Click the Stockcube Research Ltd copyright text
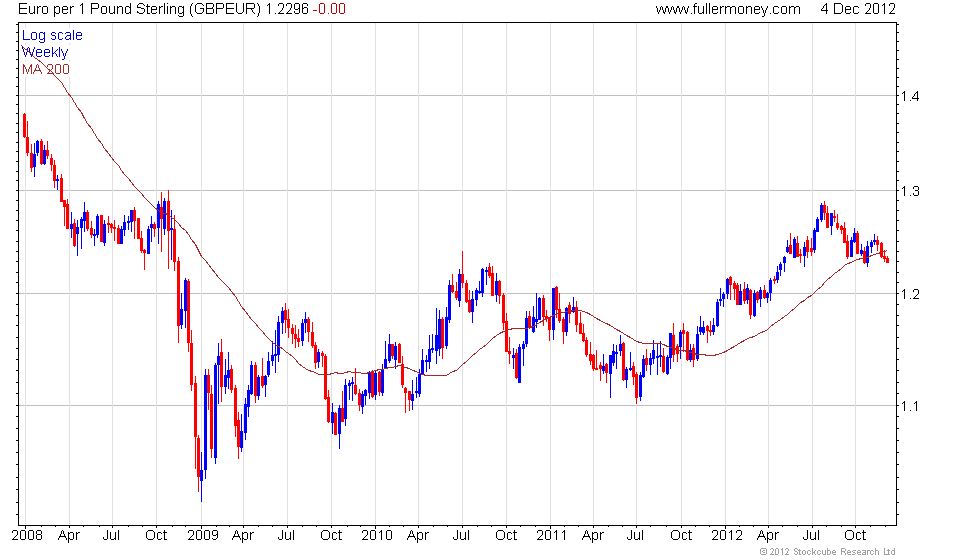980x560 pixels. click(x=828, y=552)
